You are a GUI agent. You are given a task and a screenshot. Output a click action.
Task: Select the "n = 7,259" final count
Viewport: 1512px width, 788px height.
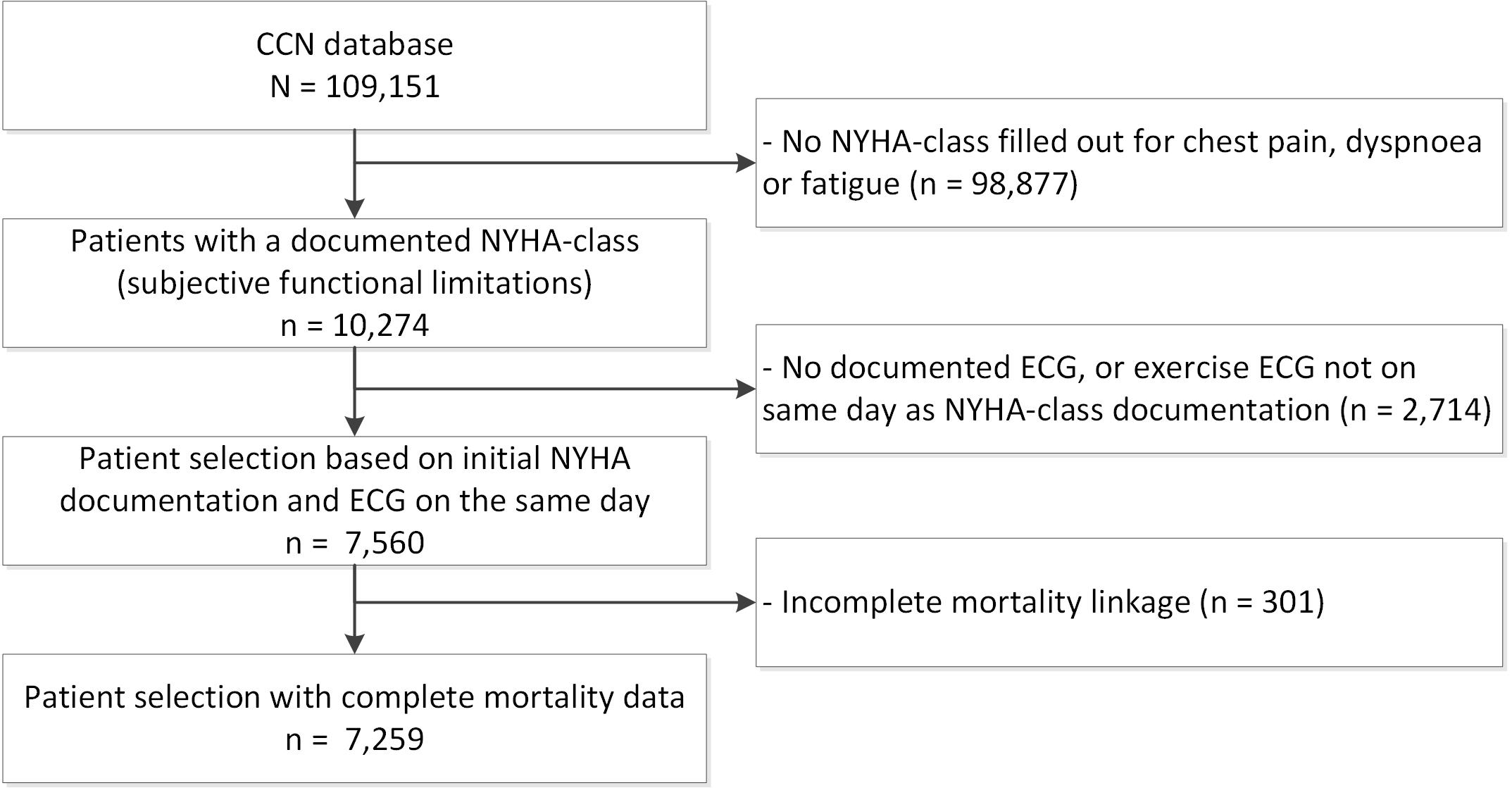(354, 739)
